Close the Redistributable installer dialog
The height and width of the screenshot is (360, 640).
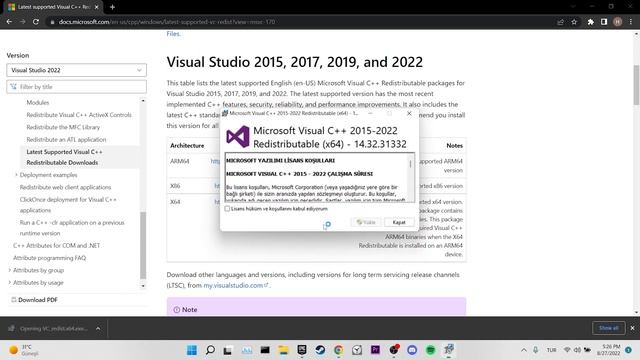[x=409, y=113]
